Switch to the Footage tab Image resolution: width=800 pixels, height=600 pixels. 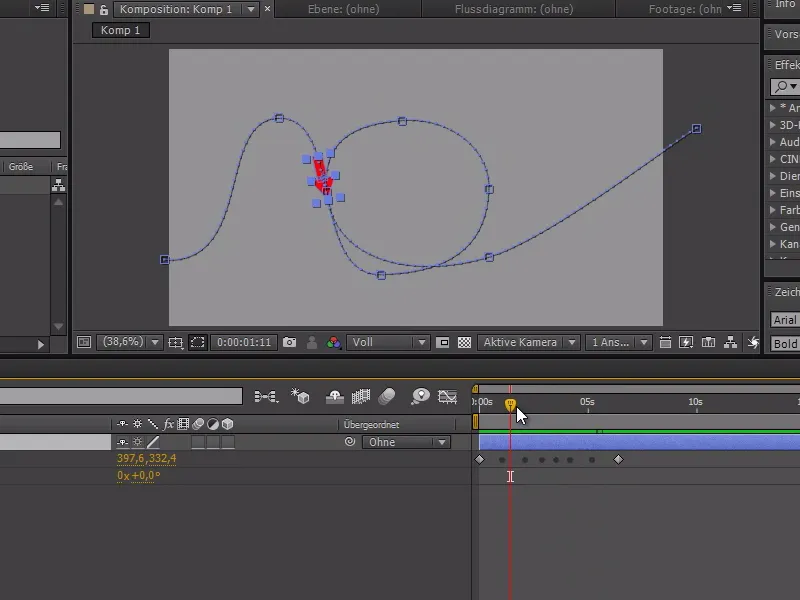(685, 9)
